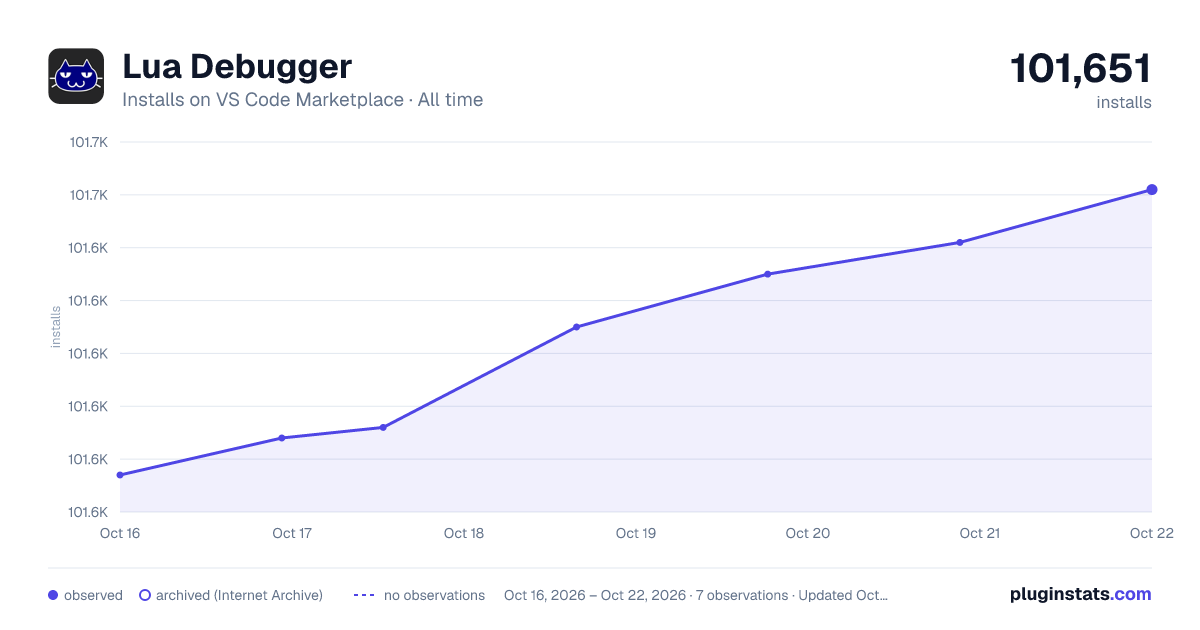Click the 'archived (Internet Archive)' legend label
The image size is (1200, 630).
[239, 595]
